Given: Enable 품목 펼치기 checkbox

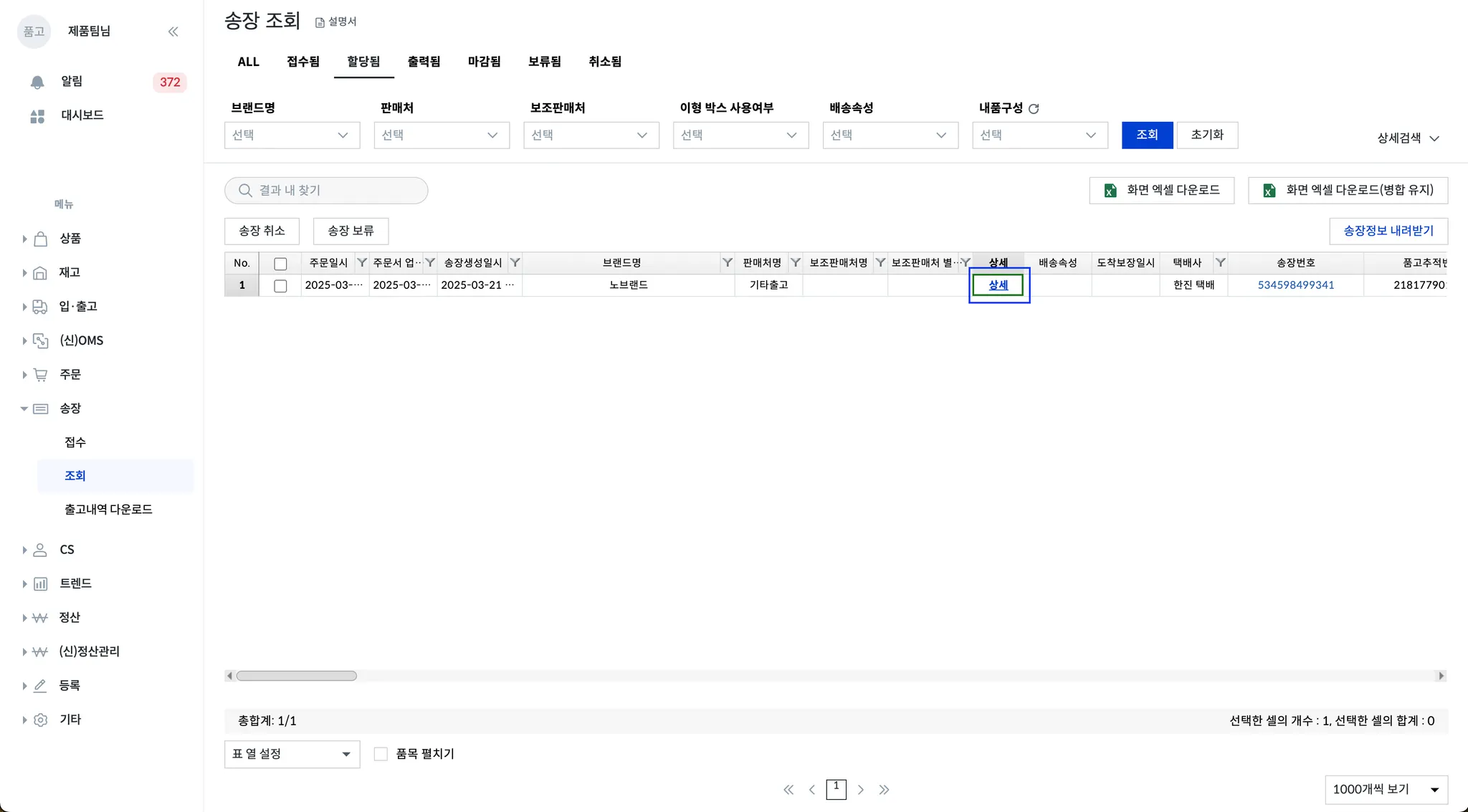Looking at the screenshot, I should pos(381,754).
